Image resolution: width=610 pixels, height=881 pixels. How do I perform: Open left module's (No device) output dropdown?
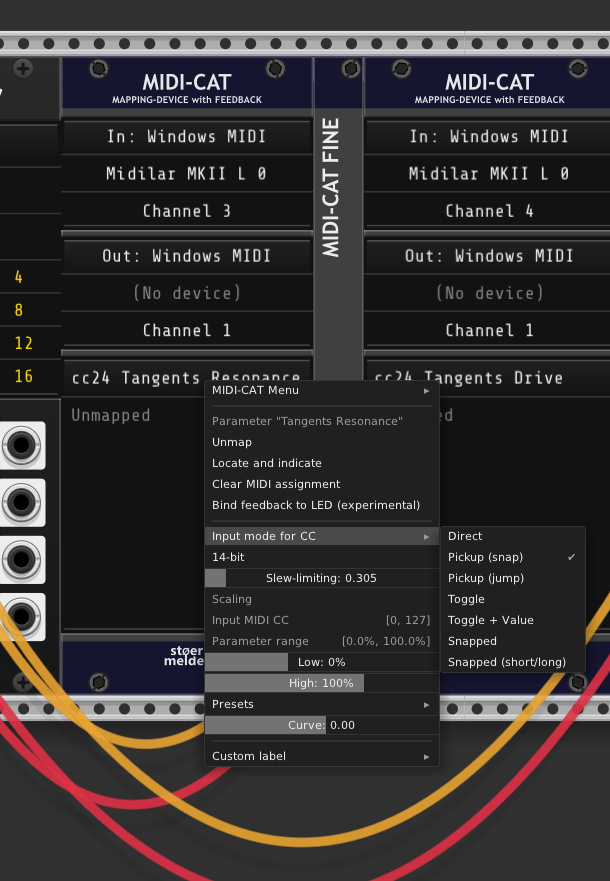[186, 293]
